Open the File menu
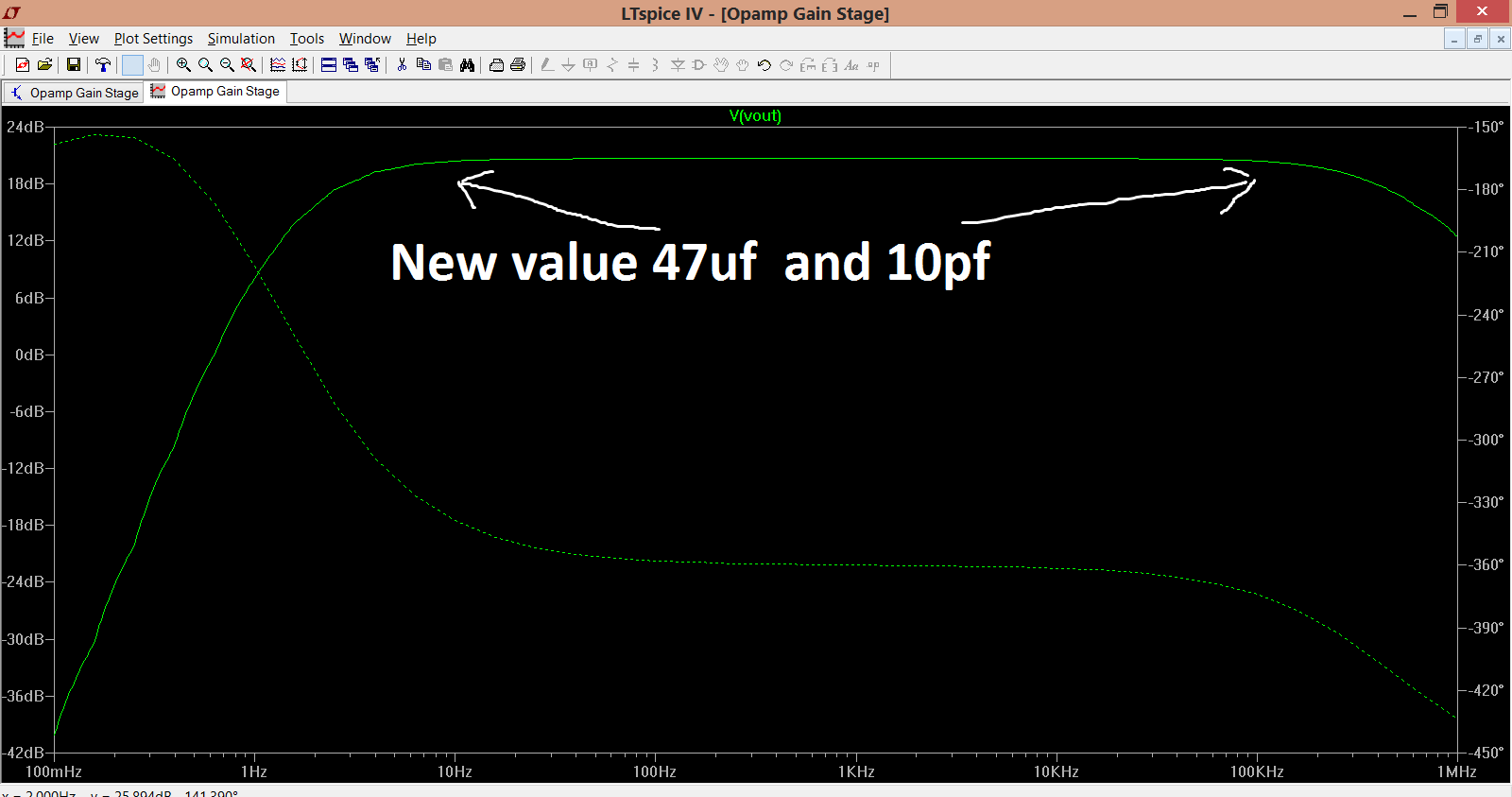1512x797 pixels. coord(43,39)
